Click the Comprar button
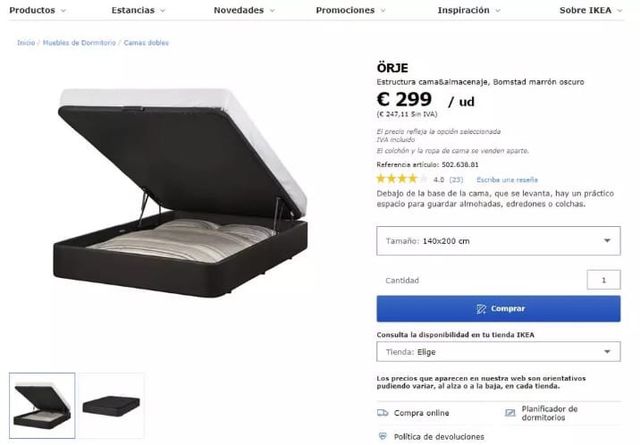 tap(498, 309)
